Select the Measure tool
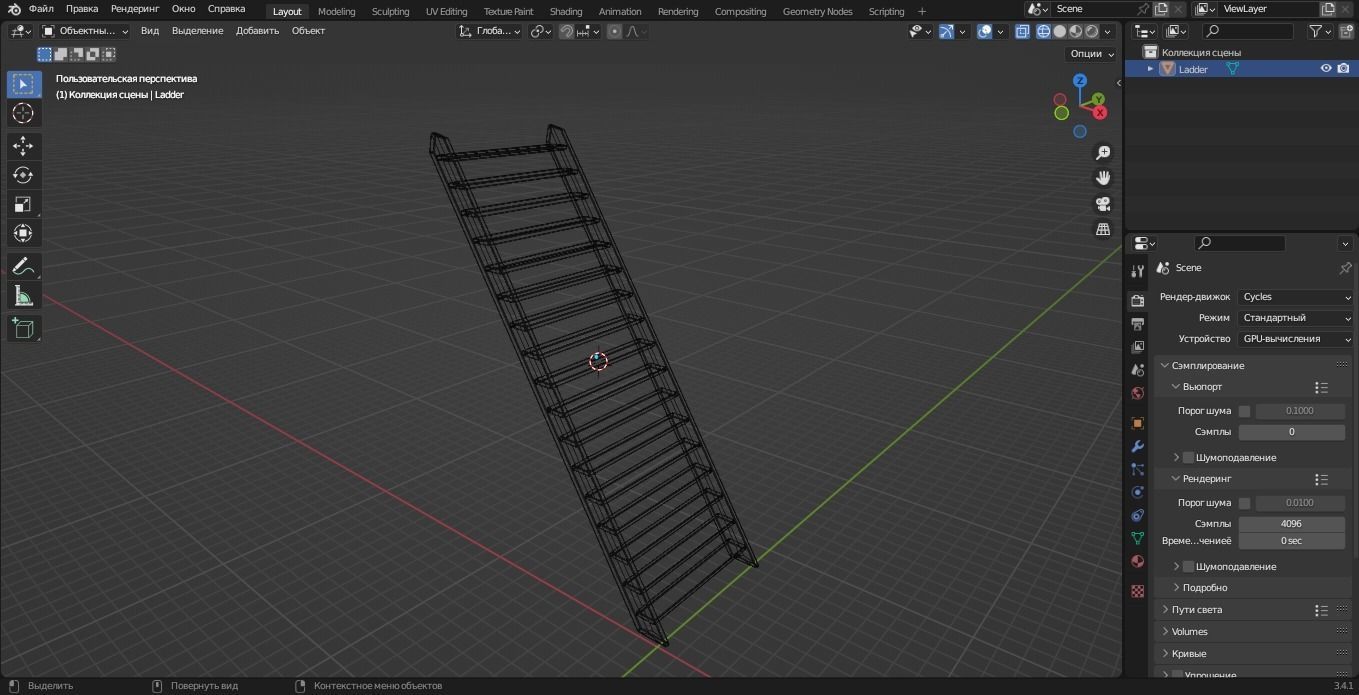The image size is (1359, 695). point(23,296)
